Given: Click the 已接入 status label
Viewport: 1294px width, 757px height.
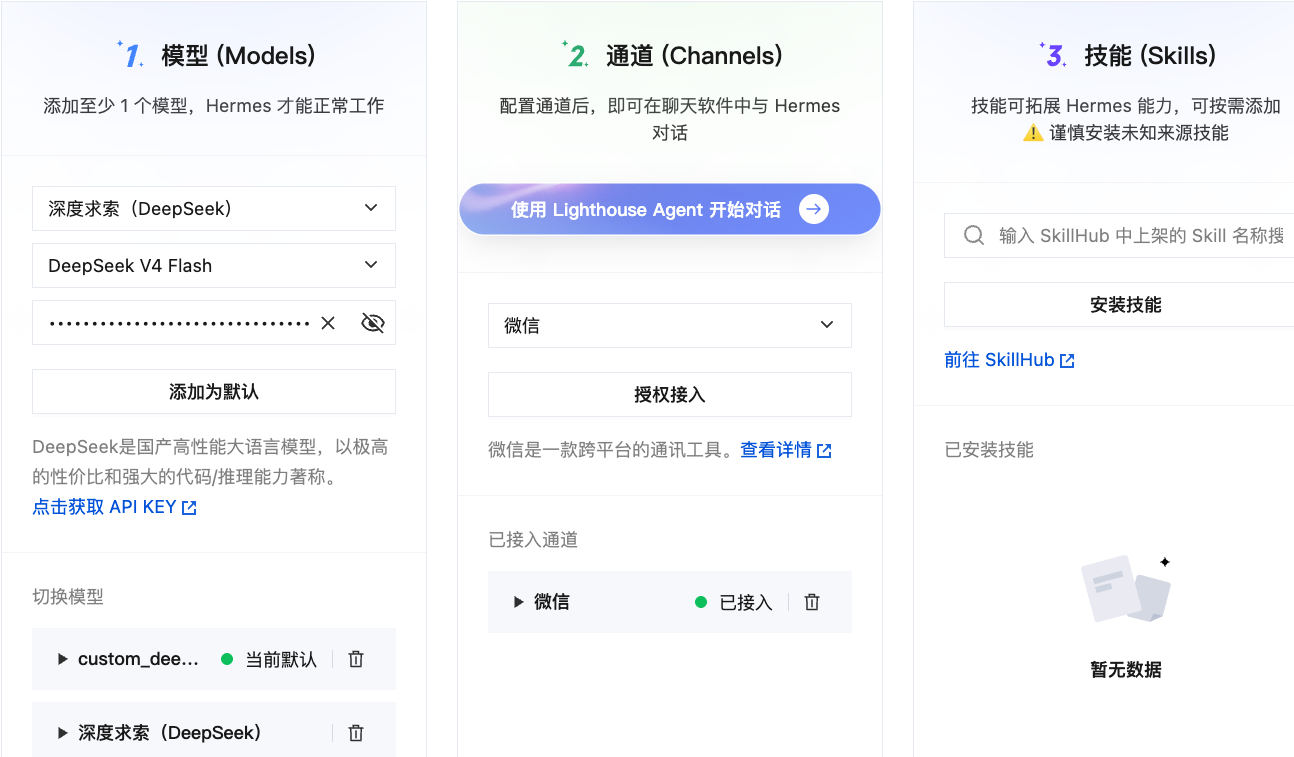Looking at the screenshot, I should [746, 602].
